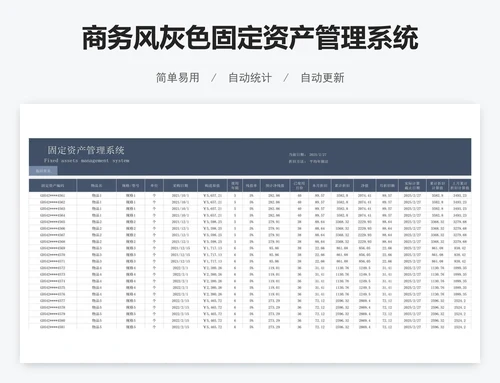Click the spreadsheet preview thumbnail
This screenshot has height=383, width=500.
coord(250,233)
